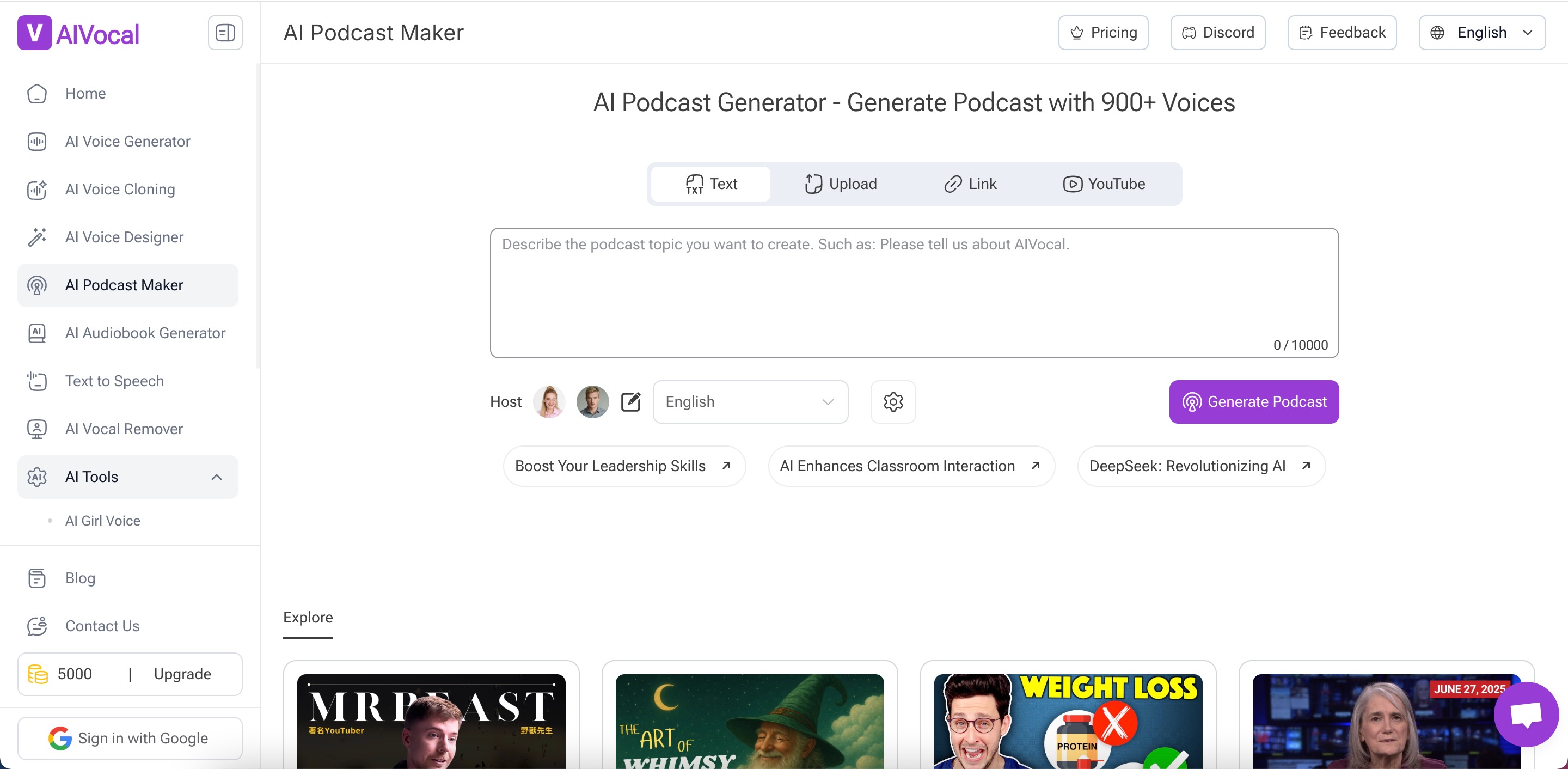This screenshot has height=769, width=1568.
Task: Click the Blog icon in the sidebar
Action: (37, 578)
